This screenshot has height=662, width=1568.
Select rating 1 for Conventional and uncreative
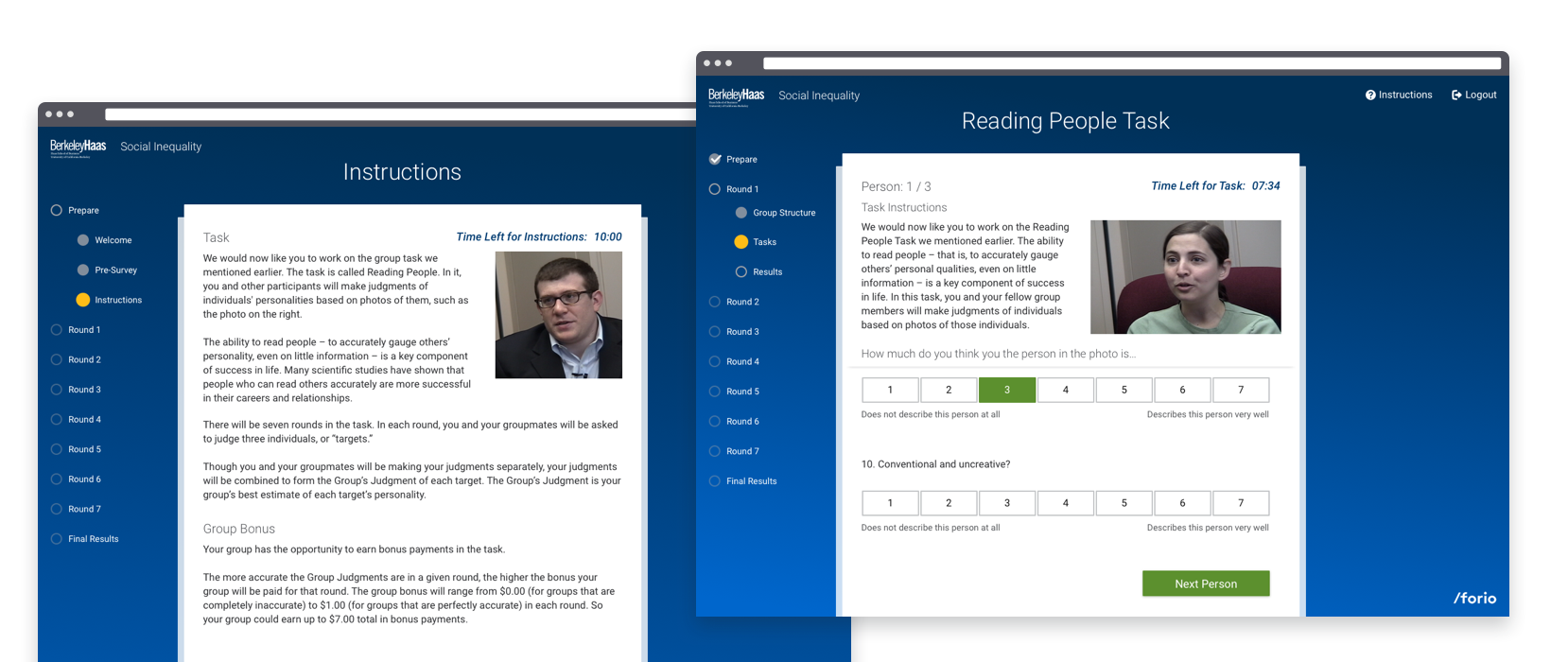890,503
